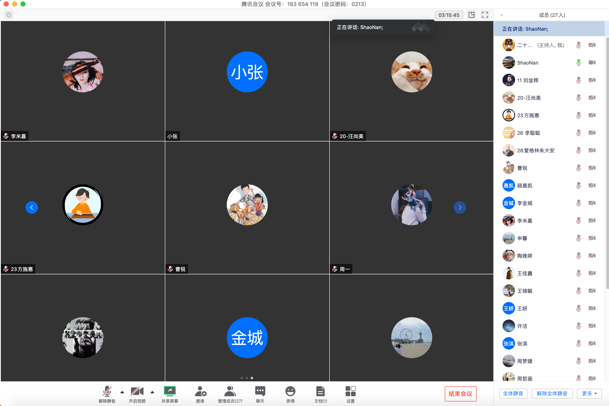
Task: Enter fullscreen using the top-right icon
Action: point(485,15)
